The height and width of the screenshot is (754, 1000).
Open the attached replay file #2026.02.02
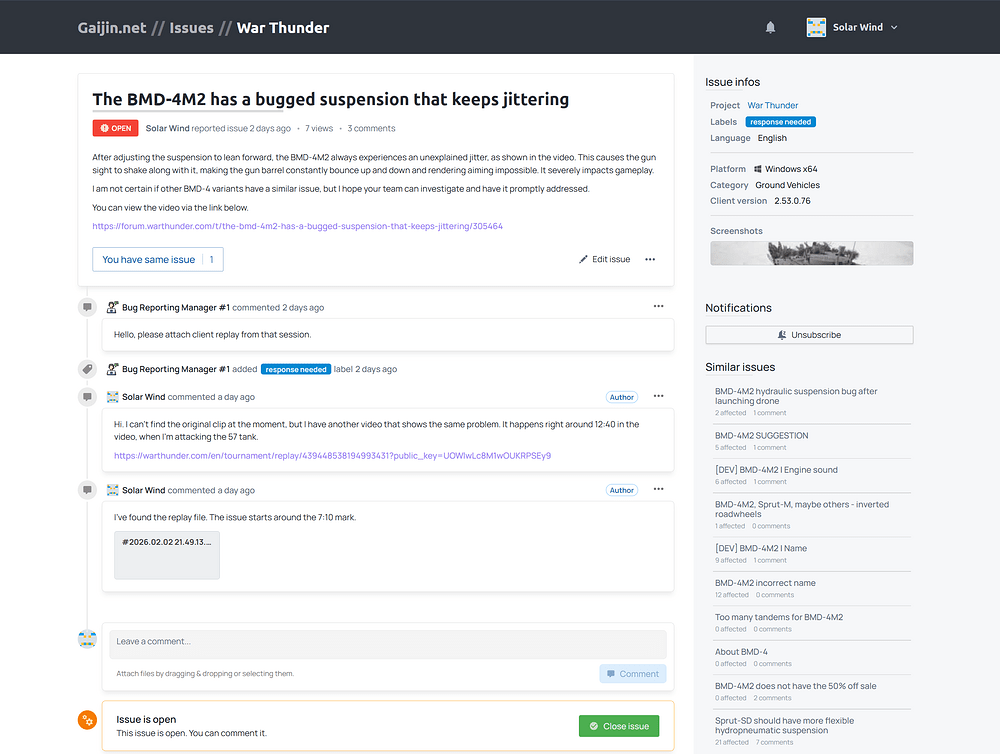point(167,555)
